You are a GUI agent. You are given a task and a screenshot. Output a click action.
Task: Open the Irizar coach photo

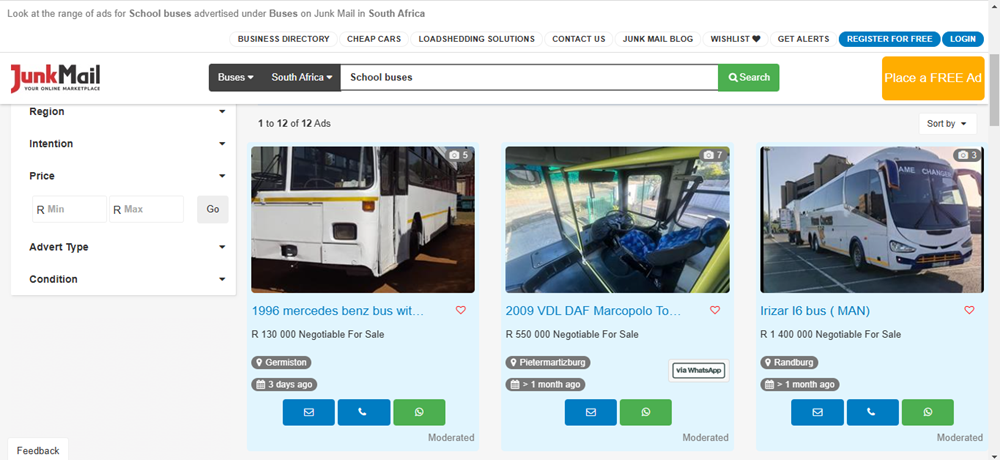(872, 219)
